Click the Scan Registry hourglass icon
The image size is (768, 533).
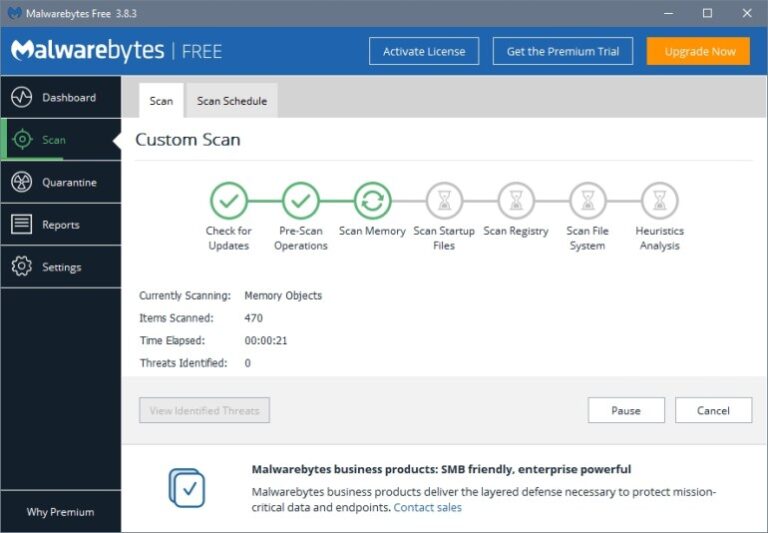click(x=516, y=200)
